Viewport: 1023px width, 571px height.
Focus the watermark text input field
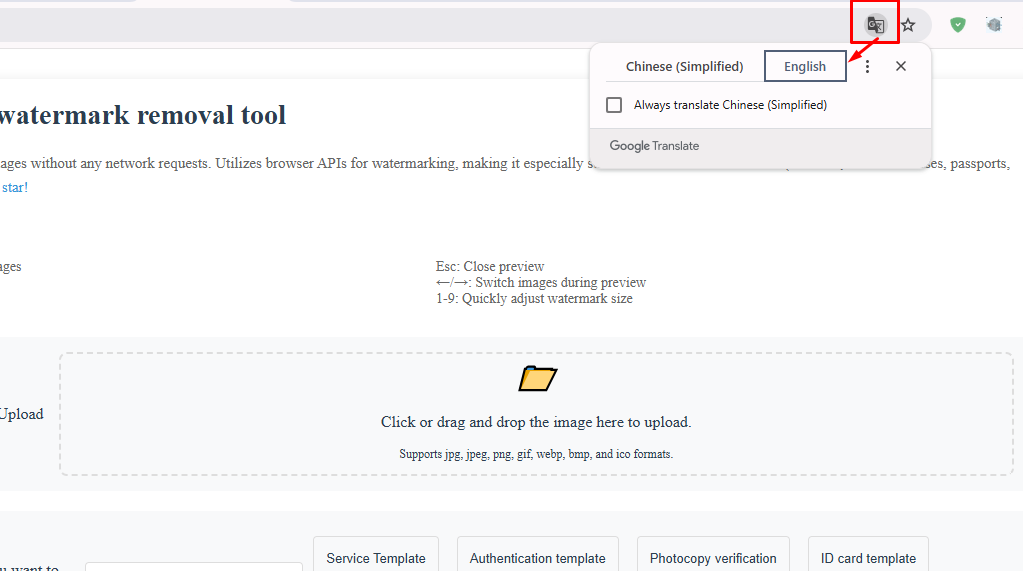193,566
